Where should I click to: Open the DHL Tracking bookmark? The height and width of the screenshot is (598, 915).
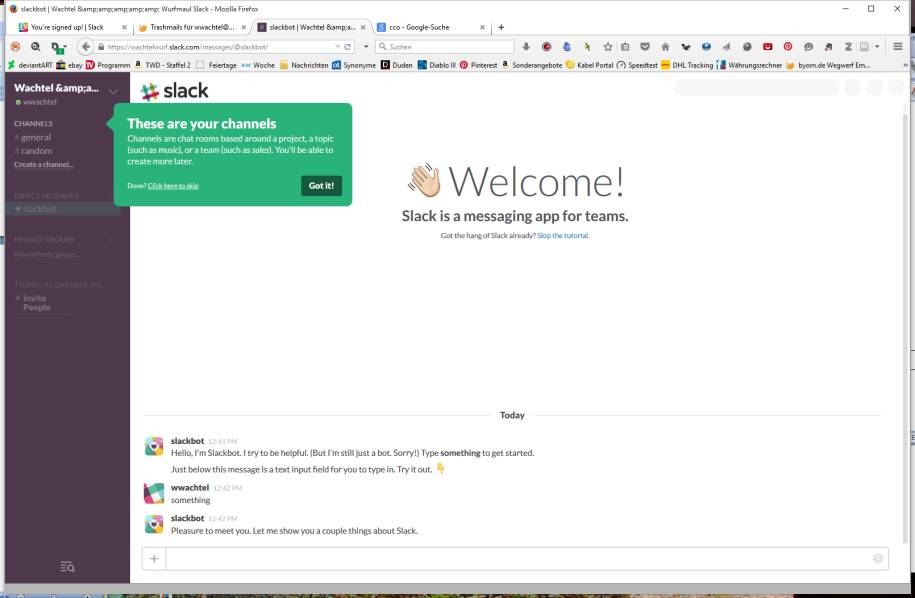pos(687,65)
